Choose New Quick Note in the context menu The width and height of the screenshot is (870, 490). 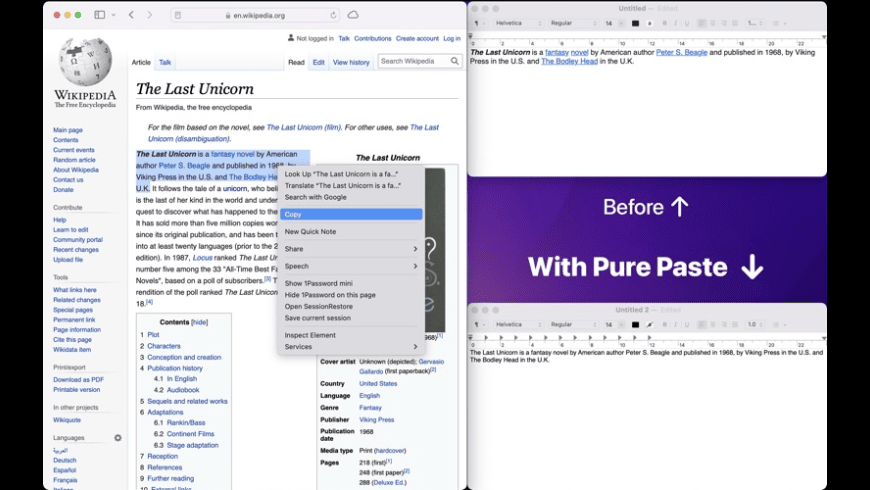351,231
